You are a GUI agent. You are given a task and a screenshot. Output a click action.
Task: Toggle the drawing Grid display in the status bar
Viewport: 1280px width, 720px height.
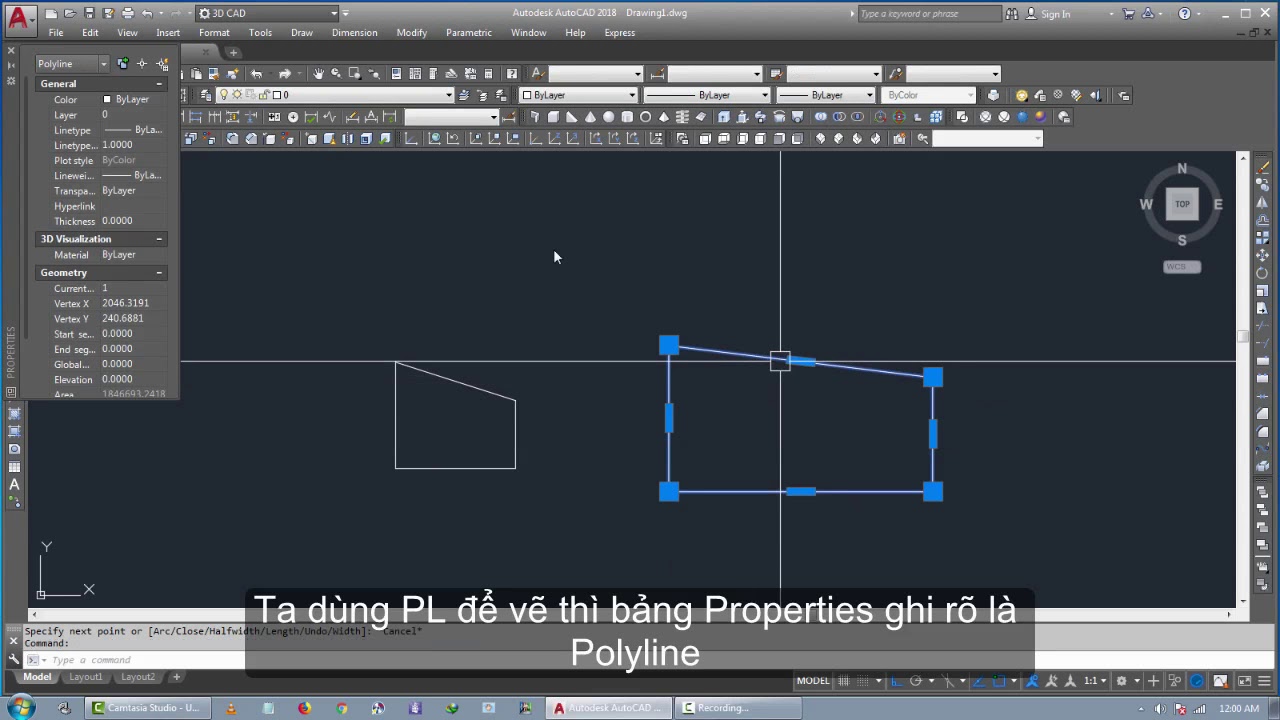[x=843, y=681]
